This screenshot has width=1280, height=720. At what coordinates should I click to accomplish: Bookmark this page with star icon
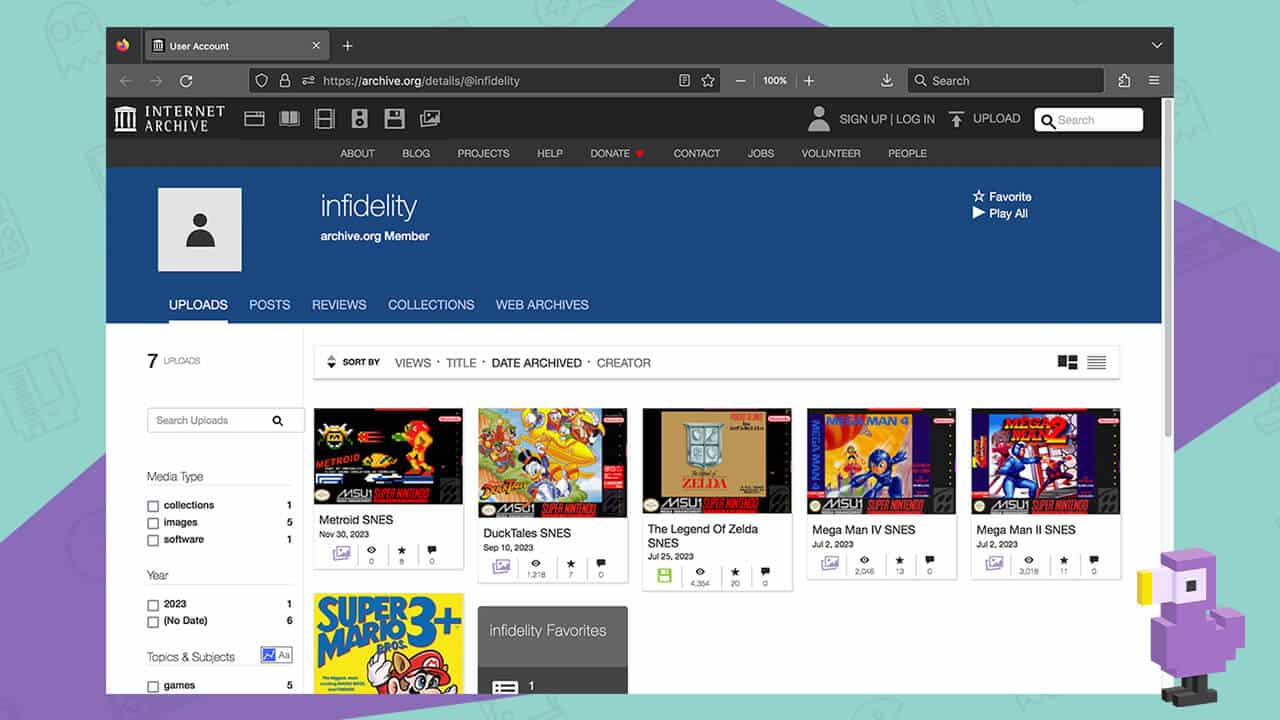(x=708, y=81)
